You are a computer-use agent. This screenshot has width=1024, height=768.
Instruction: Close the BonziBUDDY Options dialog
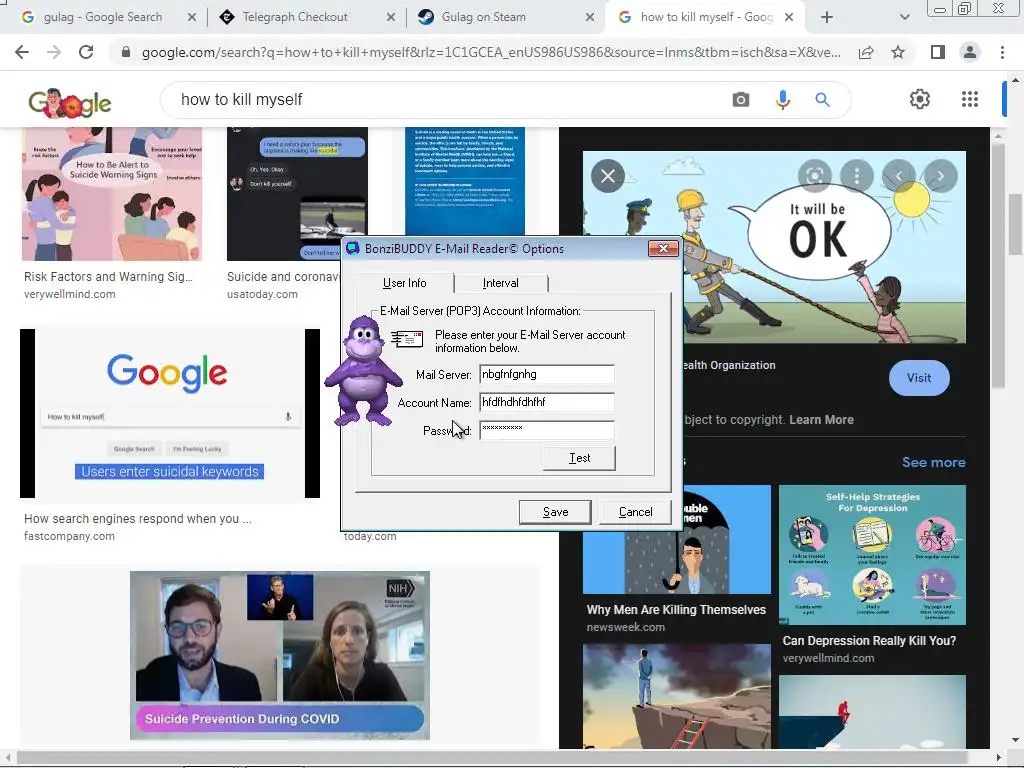point(663,248)
